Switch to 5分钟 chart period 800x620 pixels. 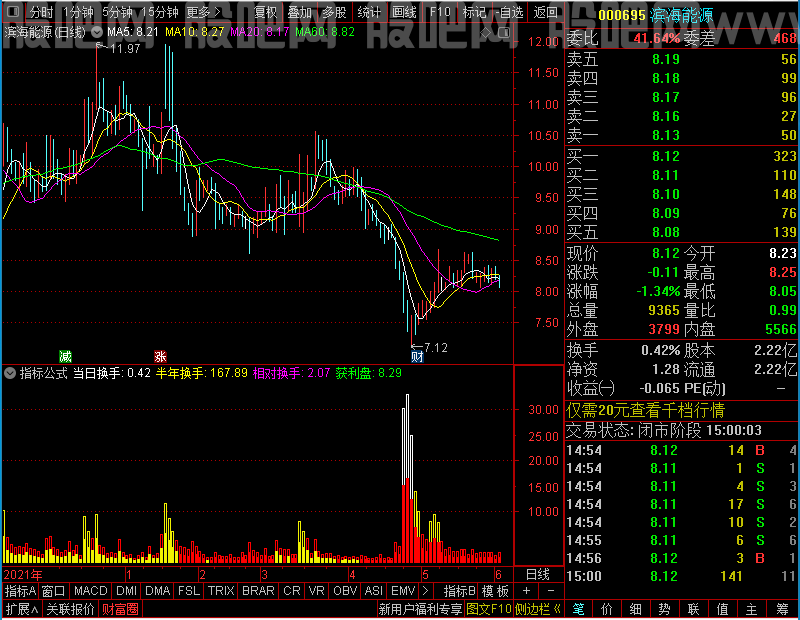[117, 12]
